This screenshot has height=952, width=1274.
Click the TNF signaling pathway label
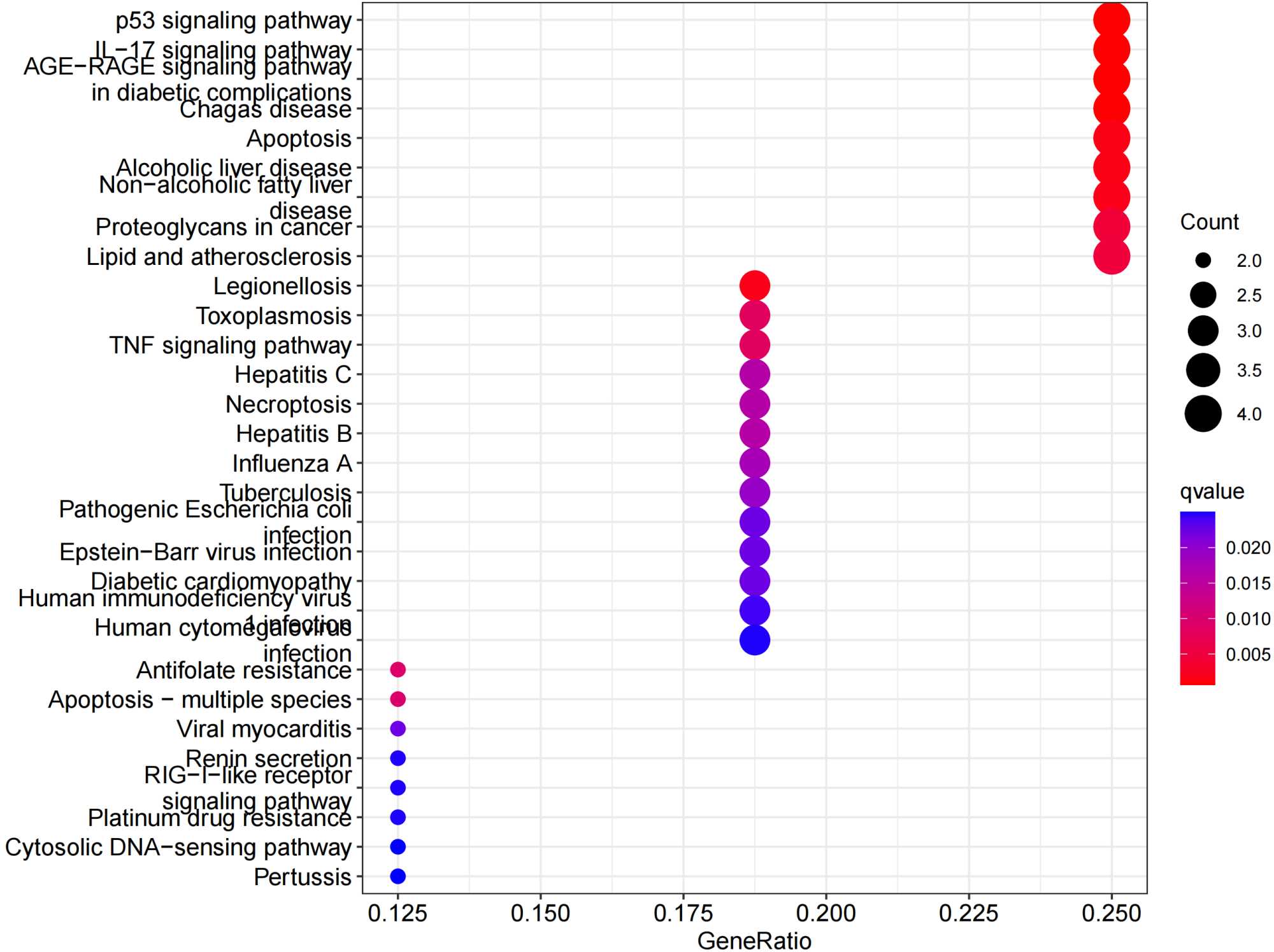point(230,345)
